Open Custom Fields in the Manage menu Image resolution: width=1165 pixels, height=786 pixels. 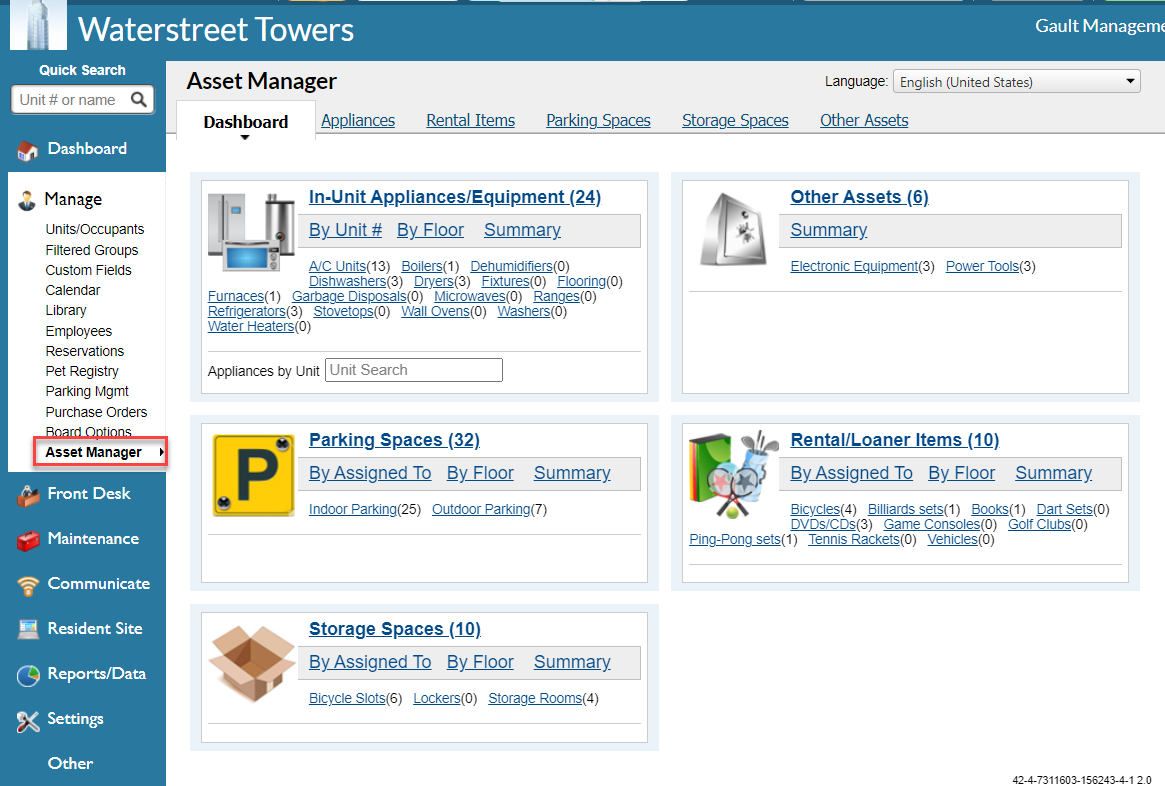[x=88, y=270]
